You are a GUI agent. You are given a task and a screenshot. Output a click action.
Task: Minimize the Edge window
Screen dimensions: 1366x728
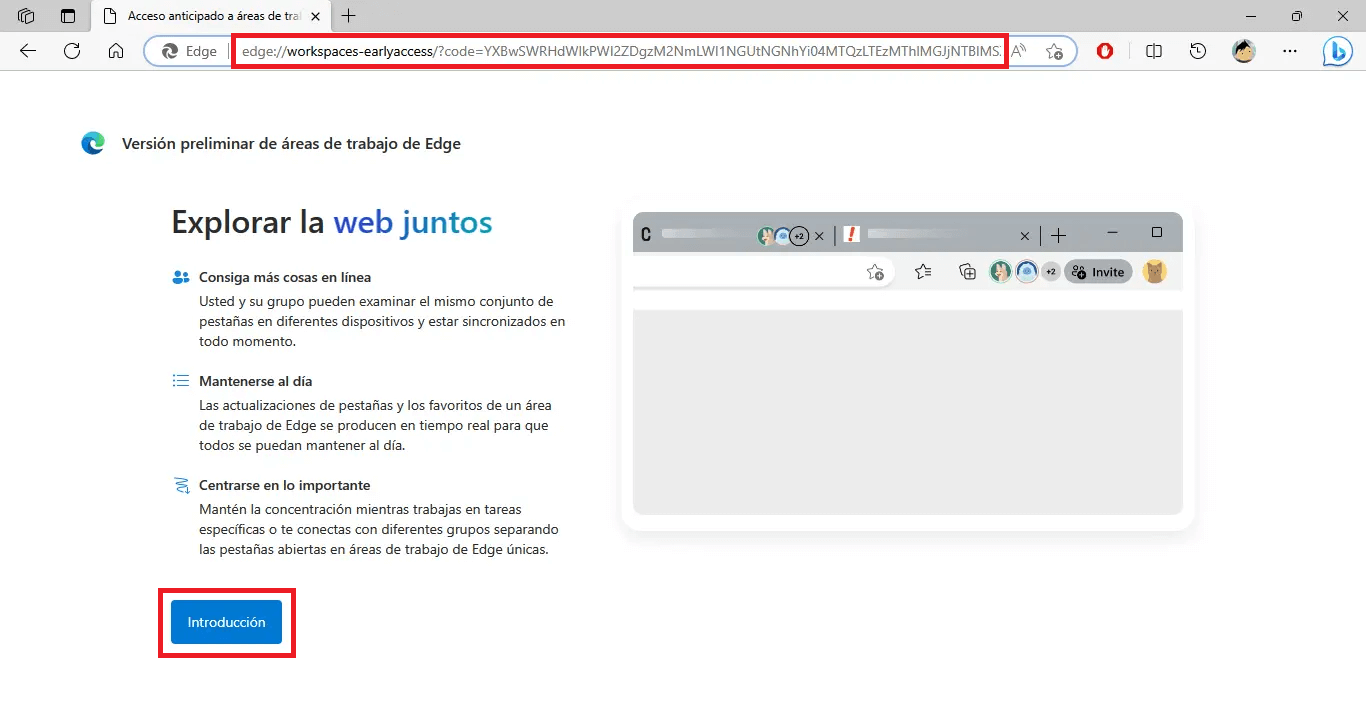[x=1251, y=16]
